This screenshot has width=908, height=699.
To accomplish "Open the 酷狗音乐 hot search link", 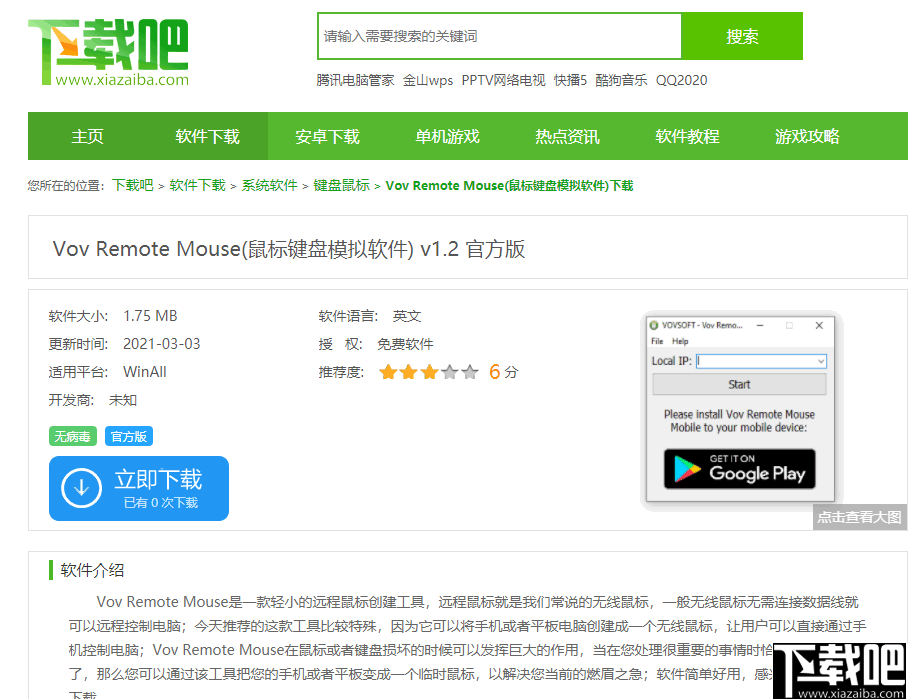I will [621, 80].
